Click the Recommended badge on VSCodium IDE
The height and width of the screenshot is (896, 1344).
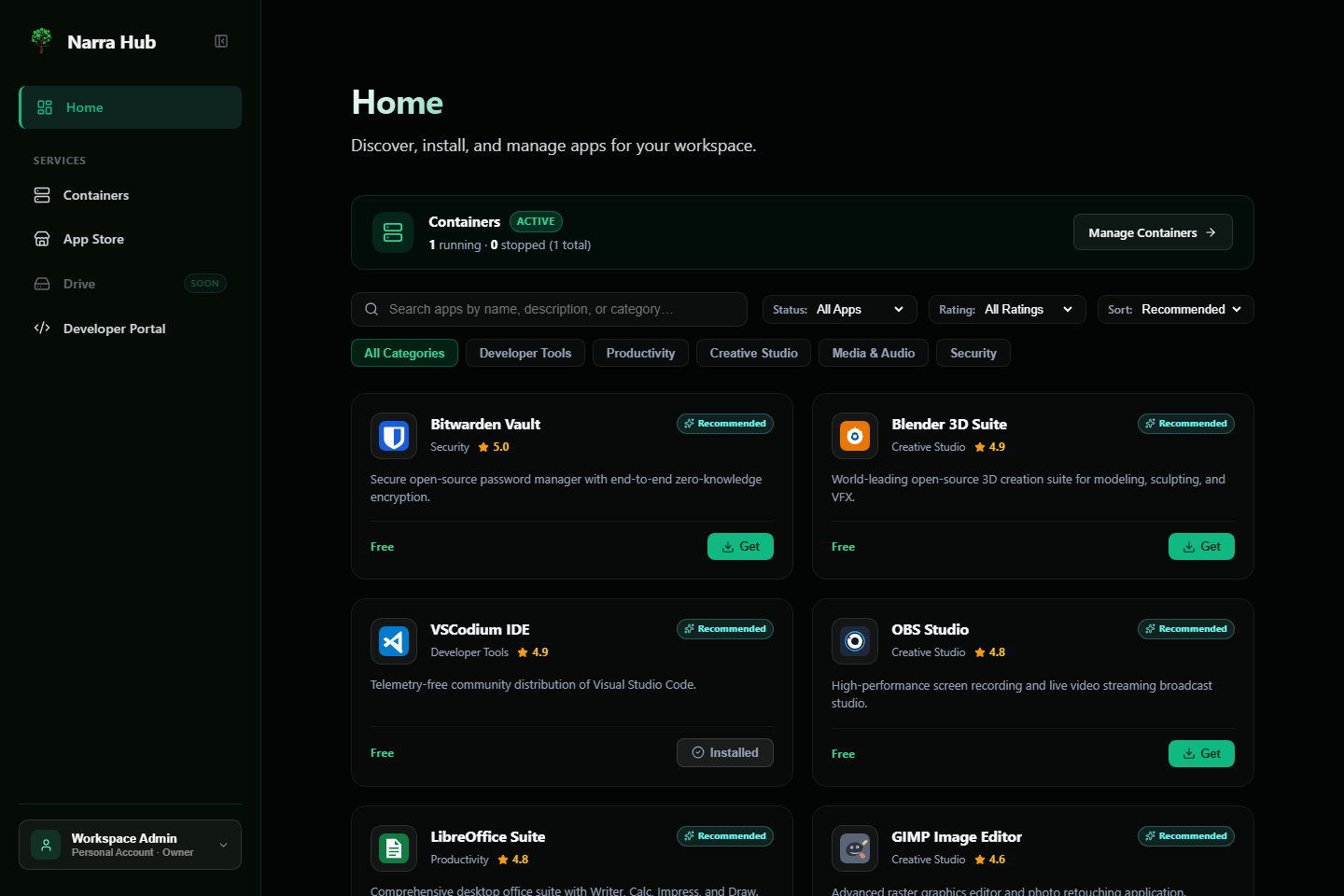725,629
